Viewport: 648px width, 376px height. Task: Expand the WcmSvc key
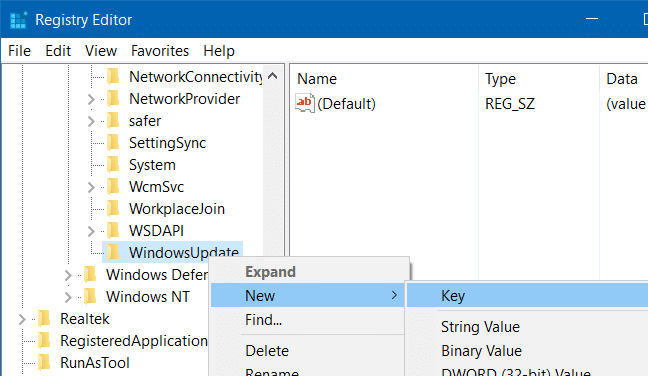point(91,187)
